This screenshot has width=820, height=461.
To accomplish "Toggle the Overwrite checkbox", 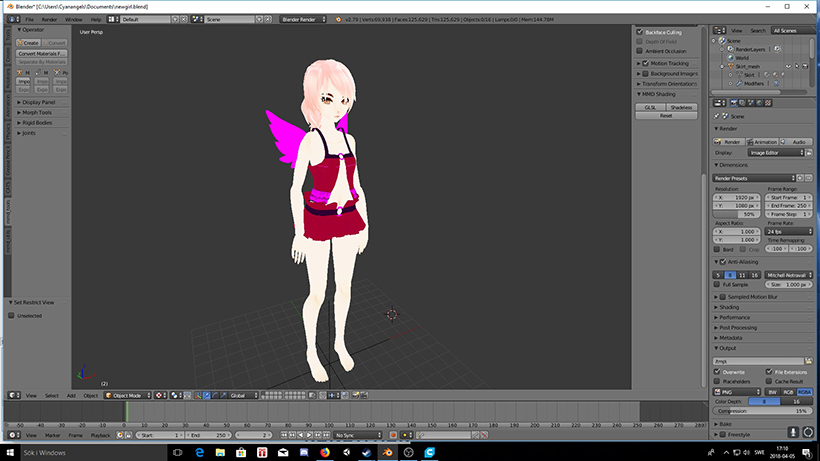I will pos(717,372).
